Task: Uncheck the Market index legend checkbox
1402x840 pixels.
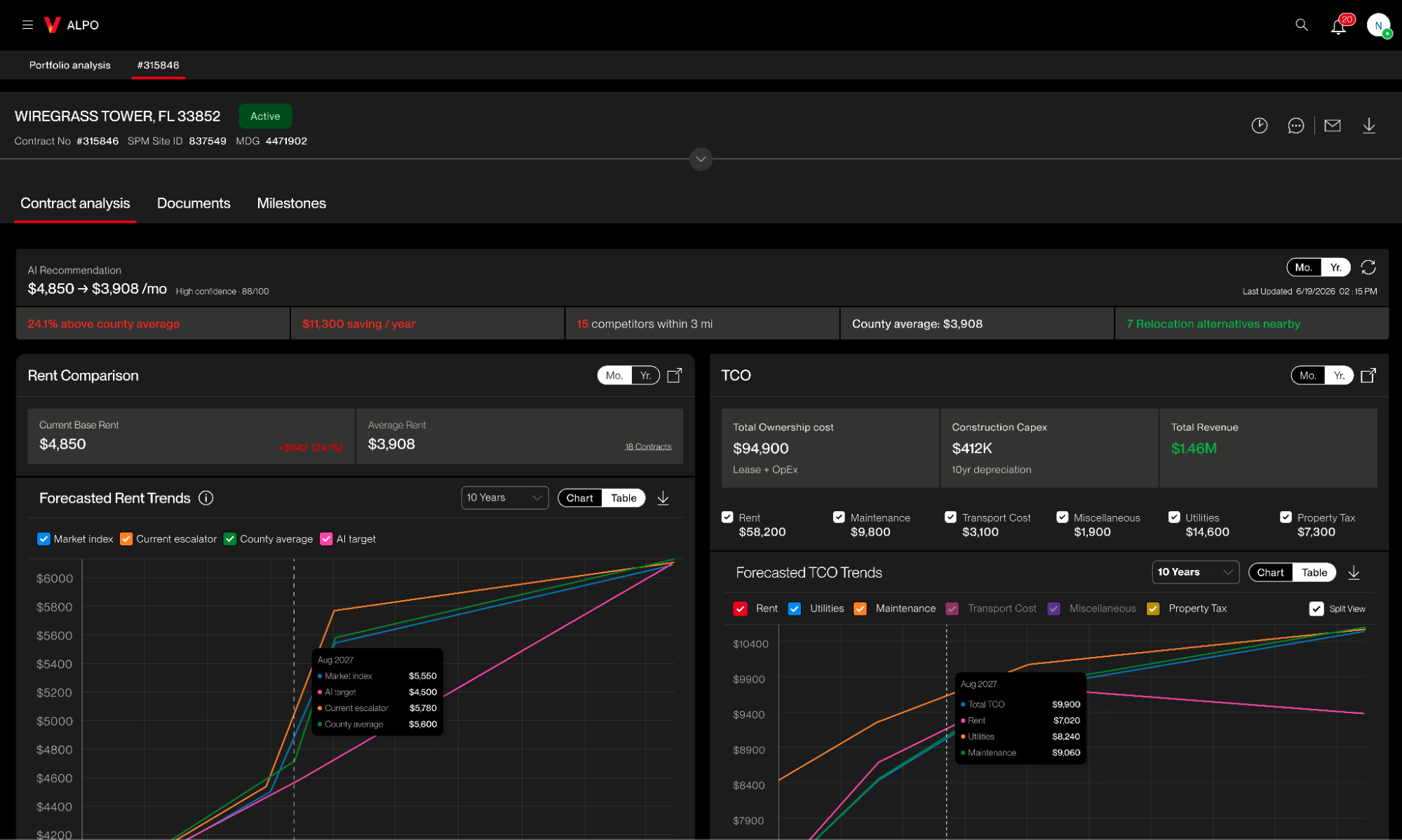Action: (x=43, y=538)
